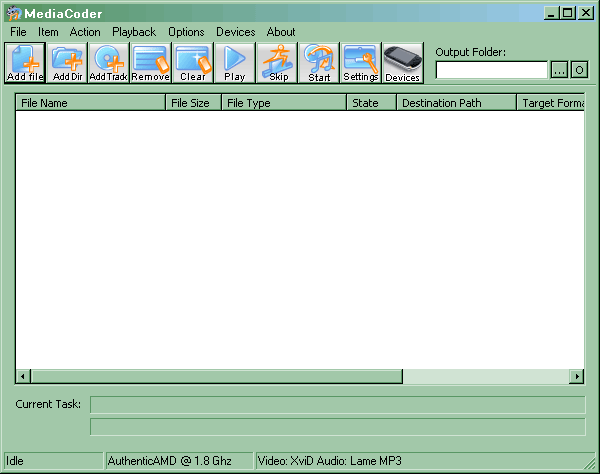Click the Target Format column header
This screenshot has width=600, height=474.
coord(551,103)
